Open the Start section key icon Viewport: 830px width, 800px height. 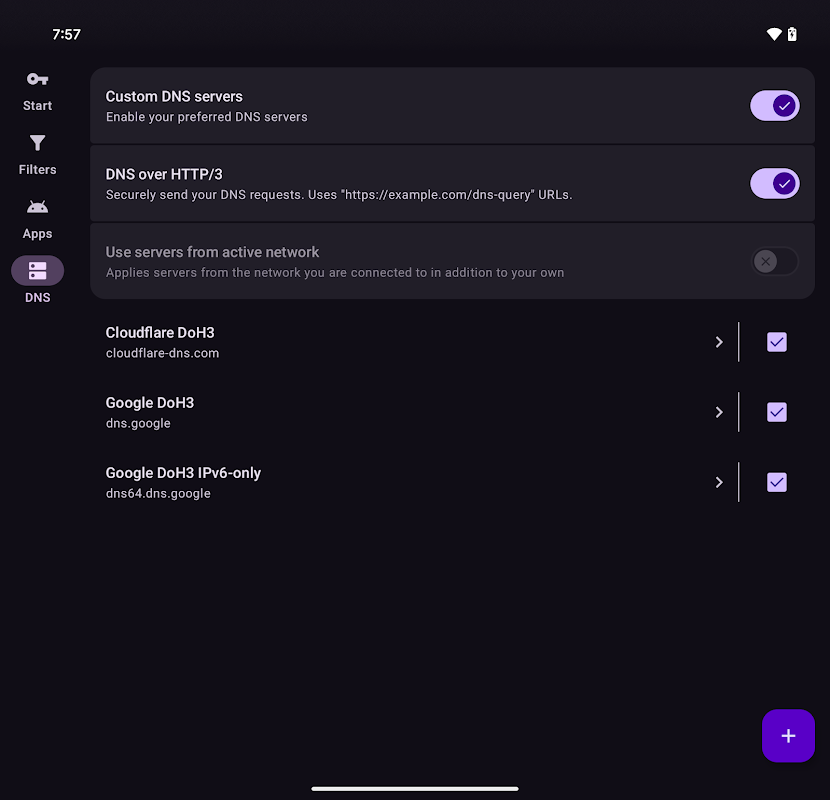pyautogui.click(x=37, y=79)
